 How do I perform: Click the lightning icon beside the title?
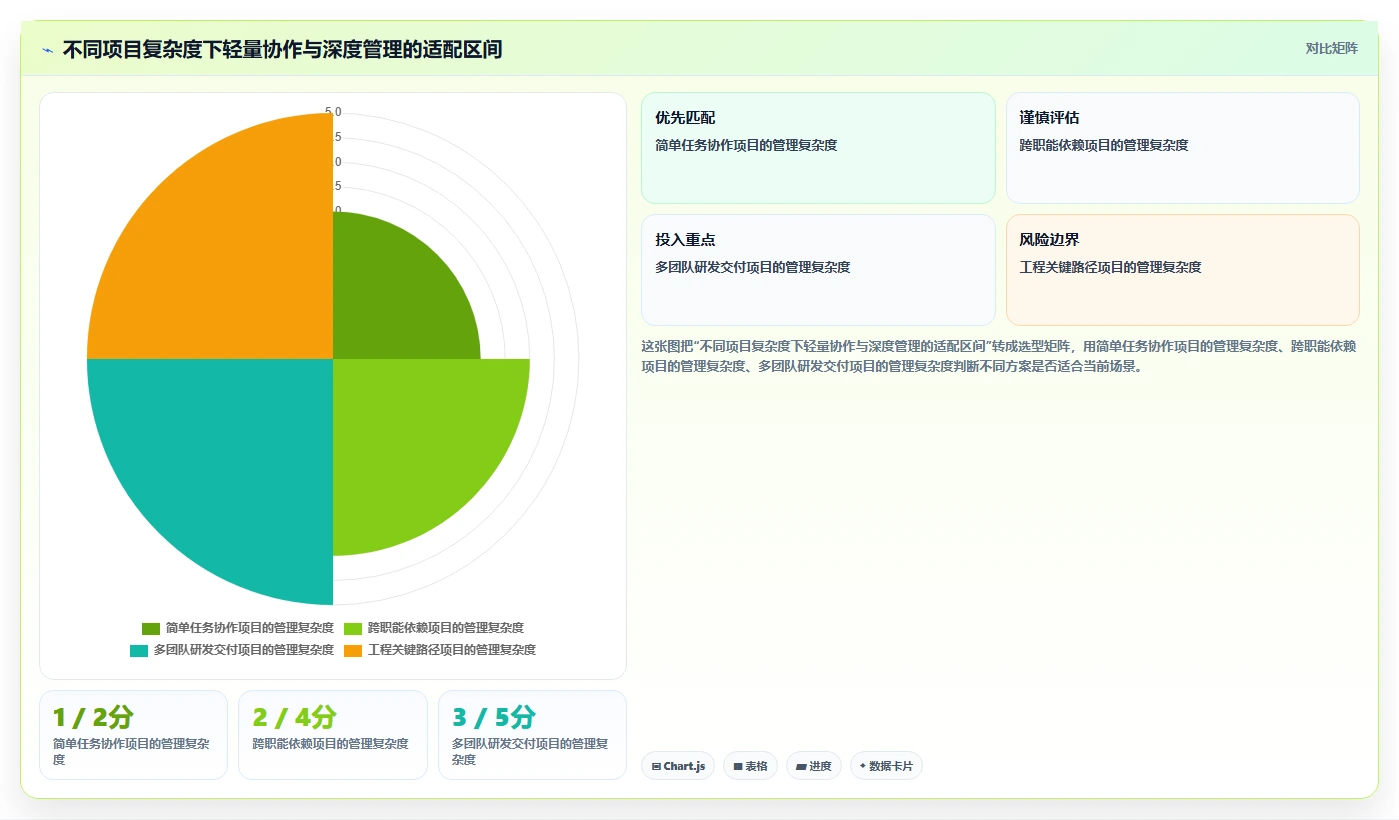pyautogui.click(x=47, y=50)
